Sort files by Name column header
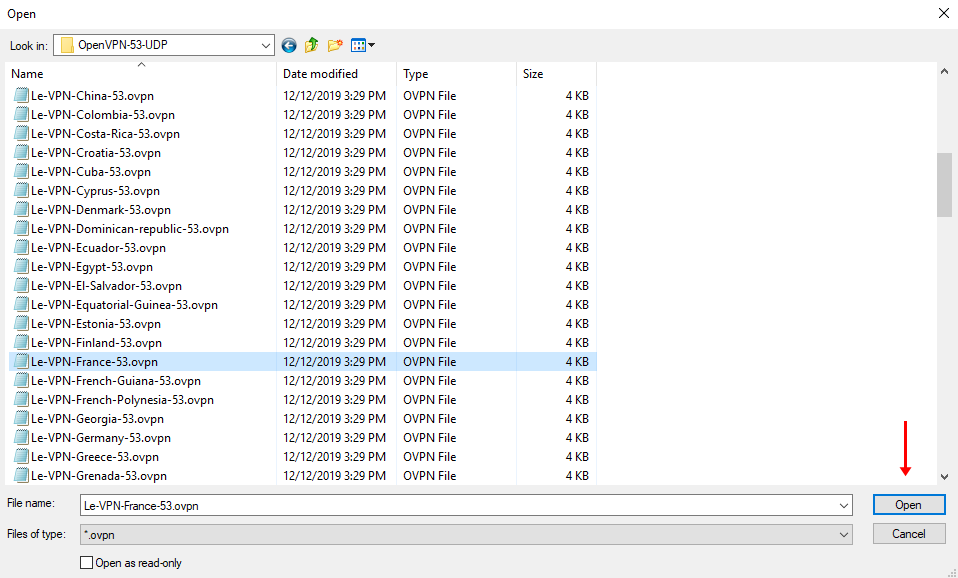The width and height of the screenshot is (958, 578). tap(141, 73)
